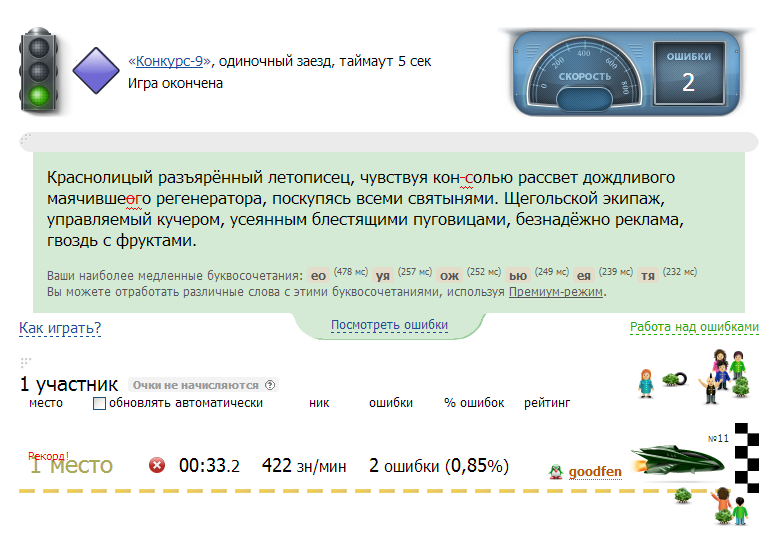765x535 pixels.
Task: Click the penguin avatar icon beside goodfen
Action: pos(555,472)
